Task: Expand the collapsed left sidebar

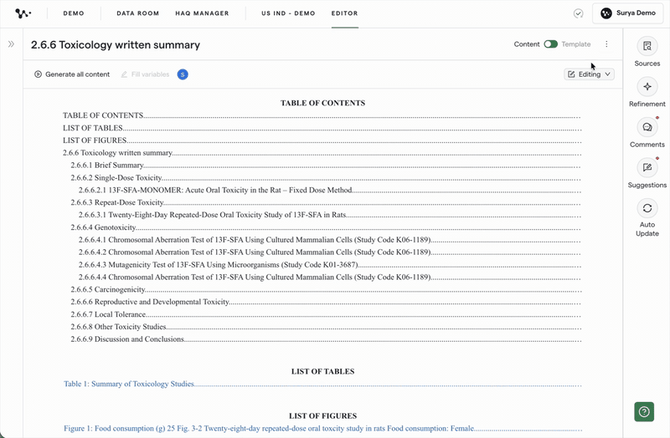Action: (11, 44)
